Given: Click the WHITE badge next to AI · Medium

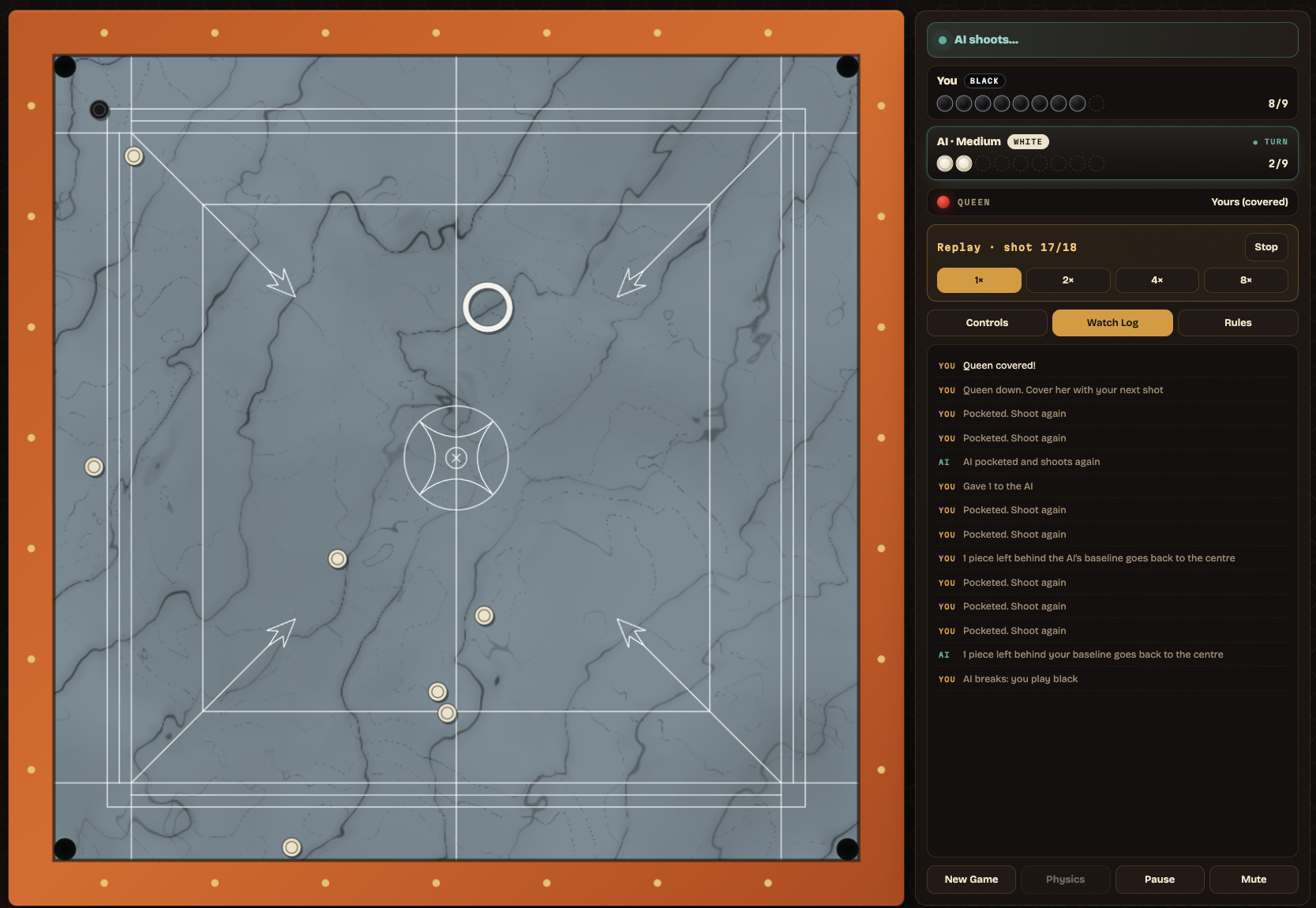Looking at the screenshot, I should (1028, 142).
